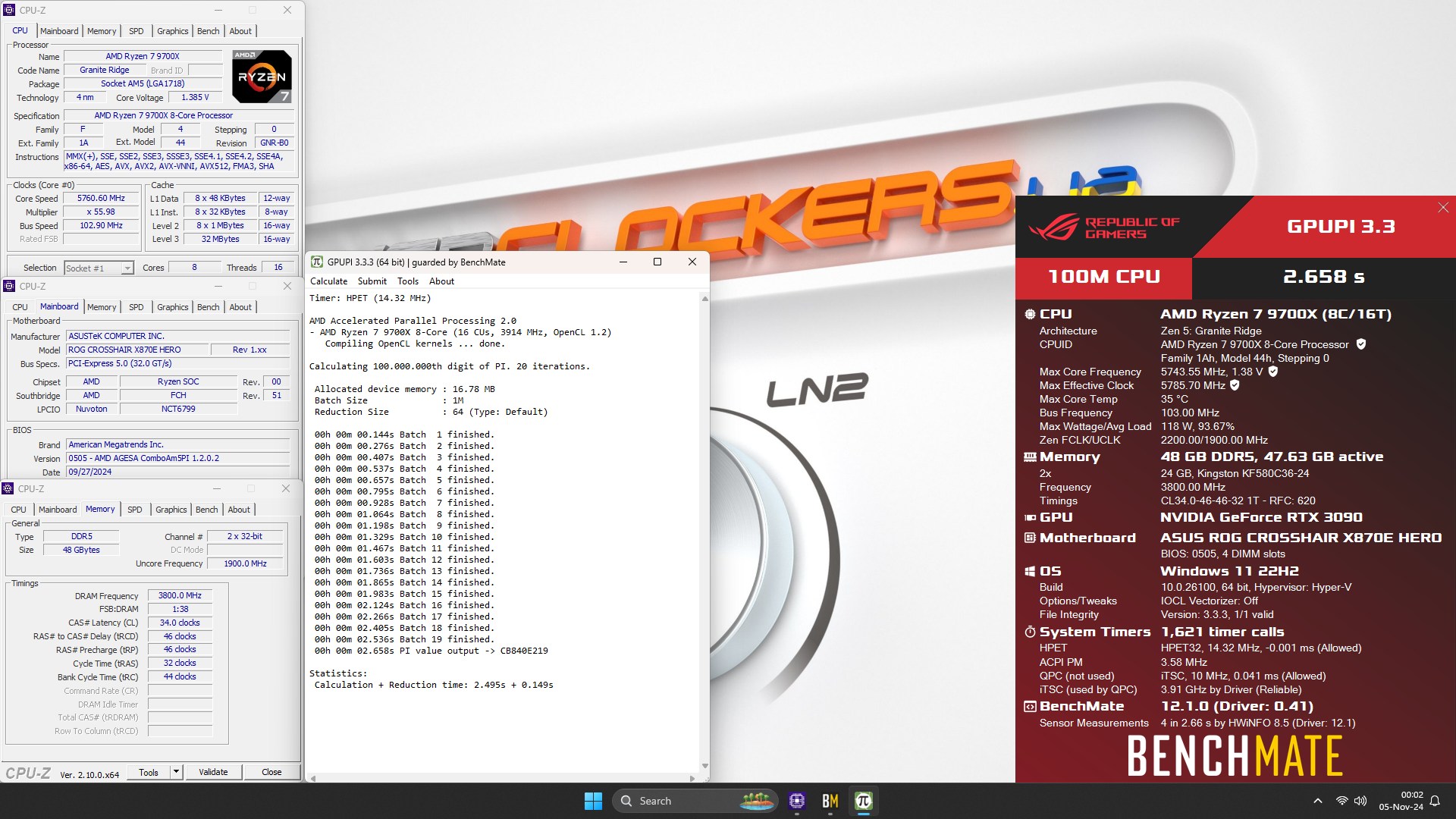
Task: Click verified shield next to Max Core Frequency
Action: [1273, 372]
